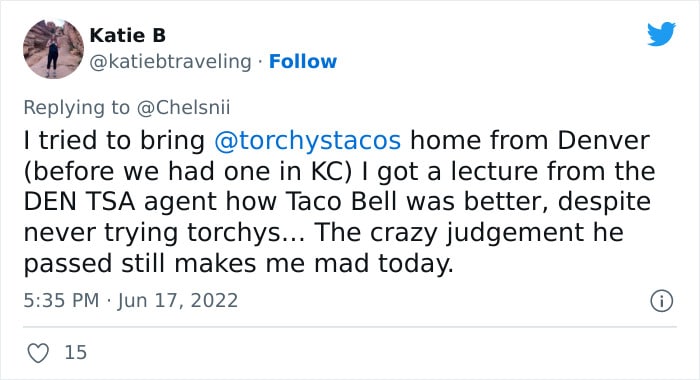
Task: Click the 'Taco Bell was better' text line
Action: click(337, 202)
